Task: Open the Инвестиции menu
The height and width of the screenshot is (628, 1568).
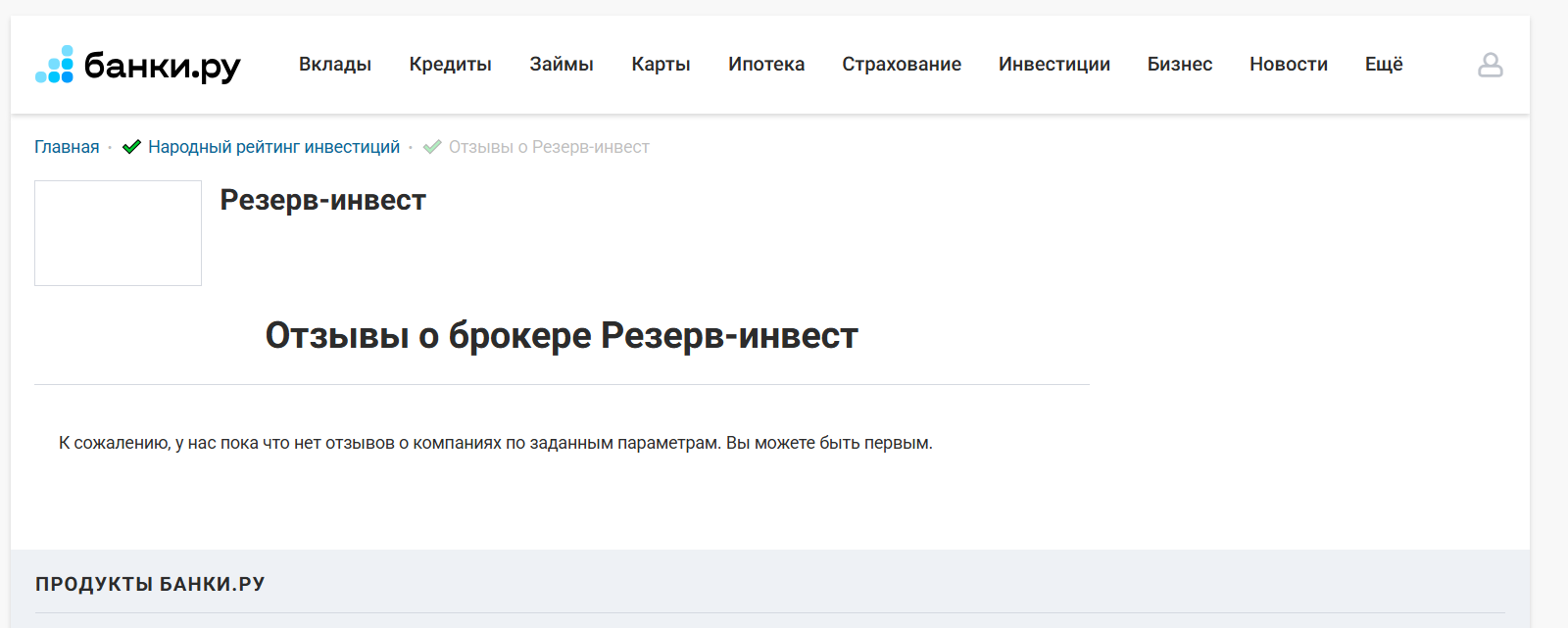Action: click(x=1054, y=65)
